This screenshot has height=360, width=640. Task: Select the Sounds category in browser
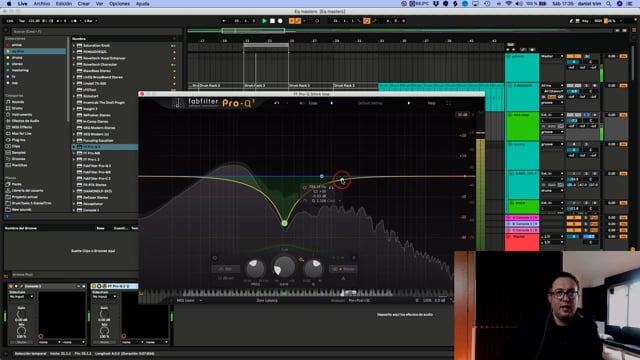[18, 102]
